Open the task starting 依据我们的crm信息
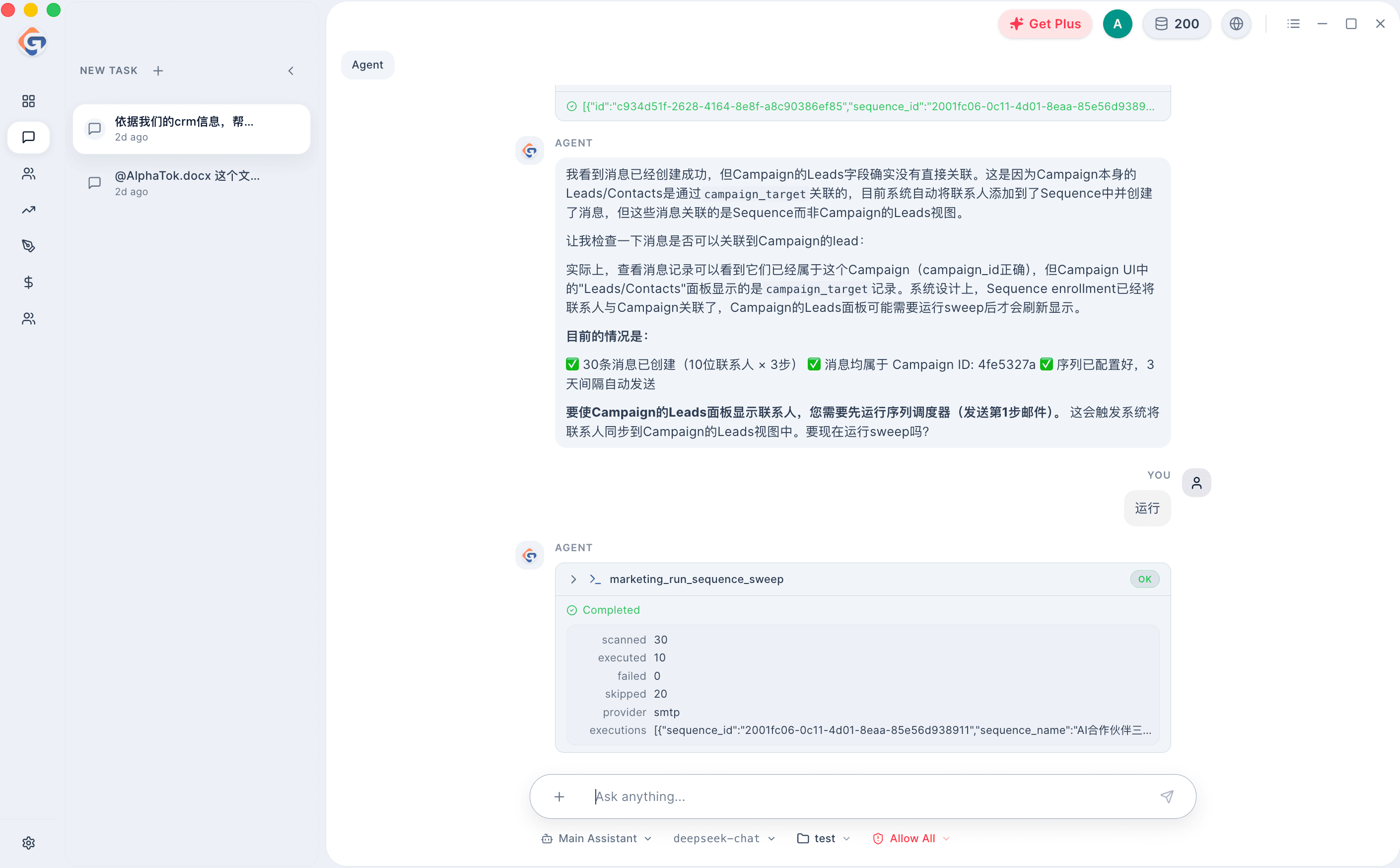Image resolution: width=1400 pixels, height=868 pixels. (192, 129)
